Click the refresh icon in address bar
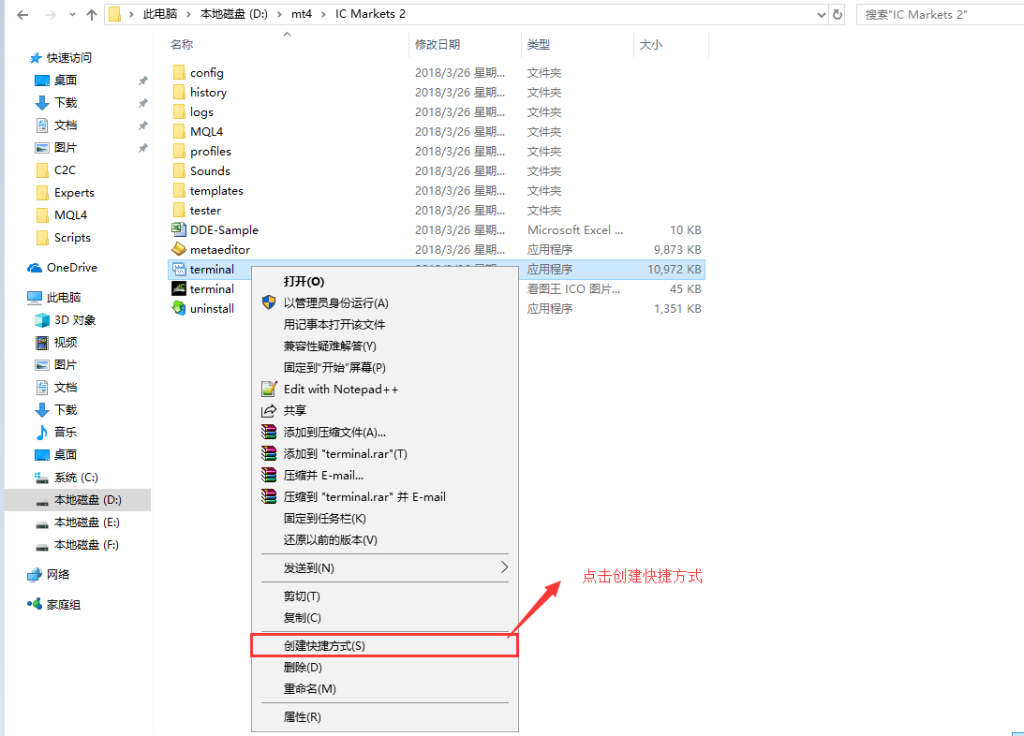The height and width of the screenshot is (736, 1024). pyautogui.click(x=836, y=15)
